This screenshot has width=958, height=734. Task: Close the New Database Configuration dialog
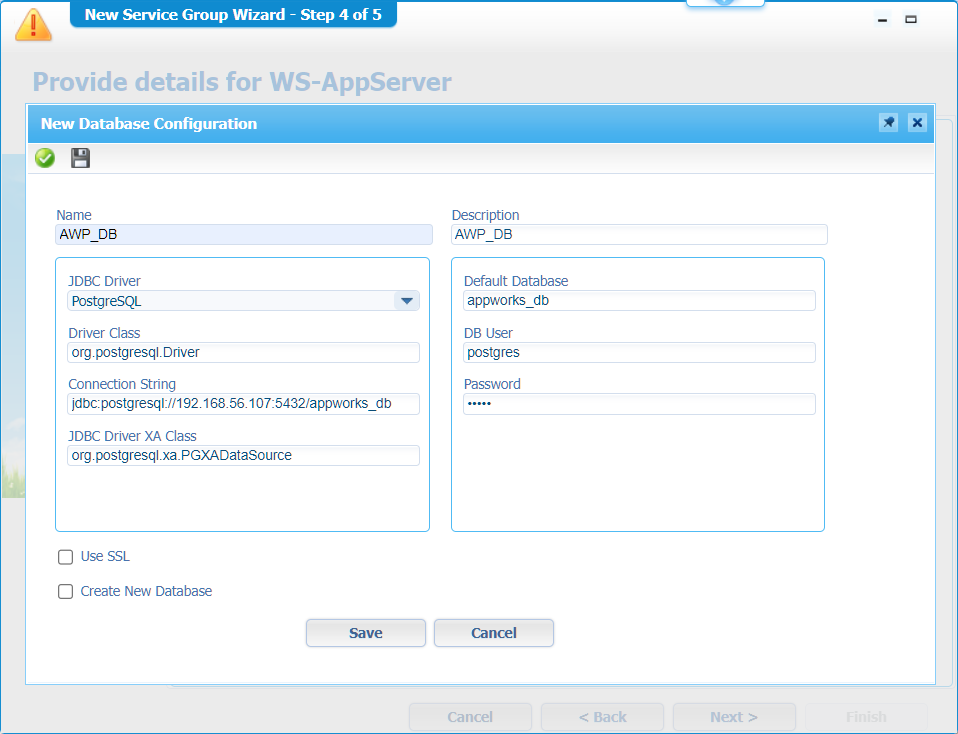(917, 123)
